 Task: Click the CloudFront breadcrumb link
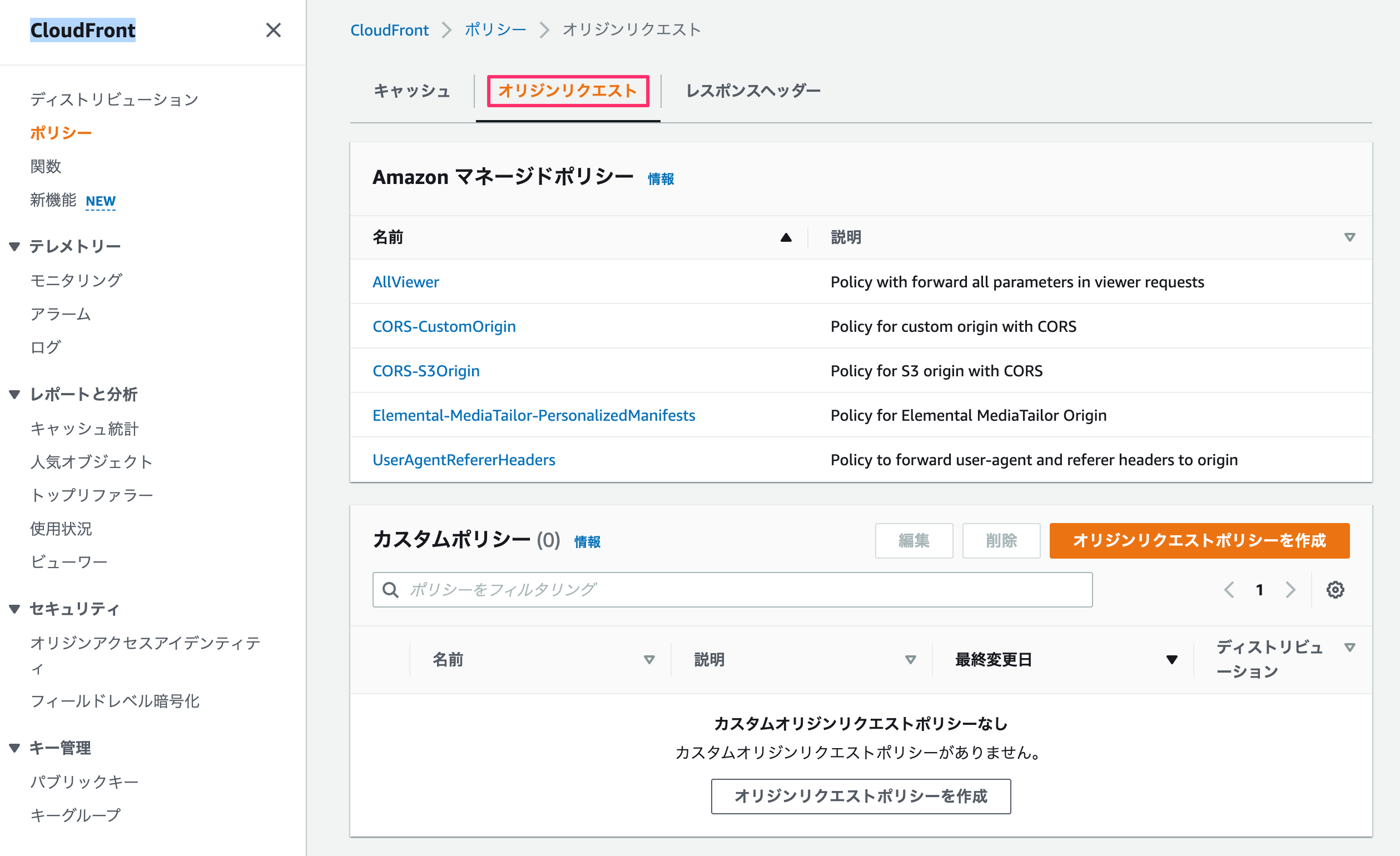click(389, 29)
